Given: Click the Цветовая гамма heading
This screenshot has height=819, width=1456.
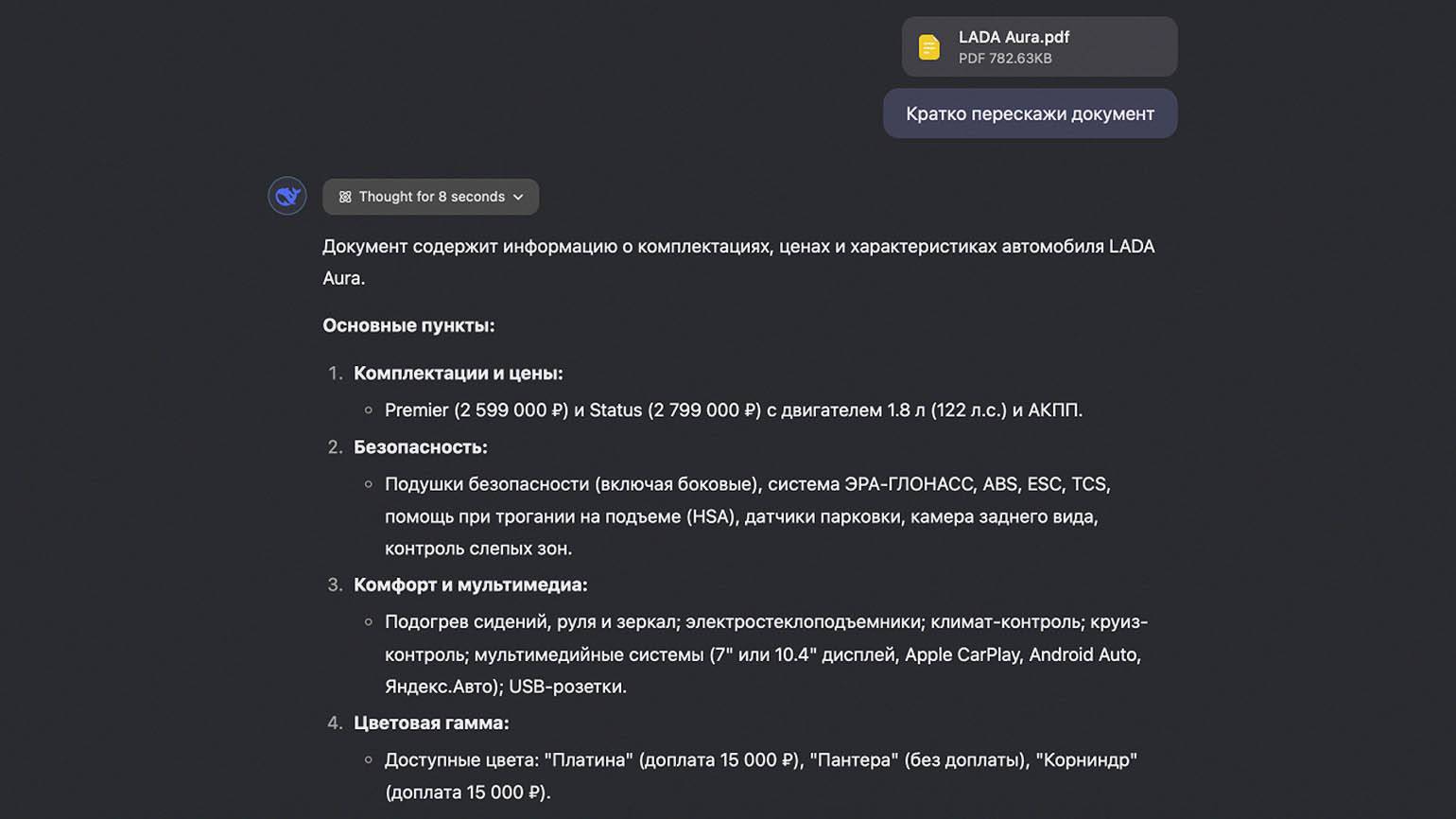Looking at the screenshot, I should 431,723.
